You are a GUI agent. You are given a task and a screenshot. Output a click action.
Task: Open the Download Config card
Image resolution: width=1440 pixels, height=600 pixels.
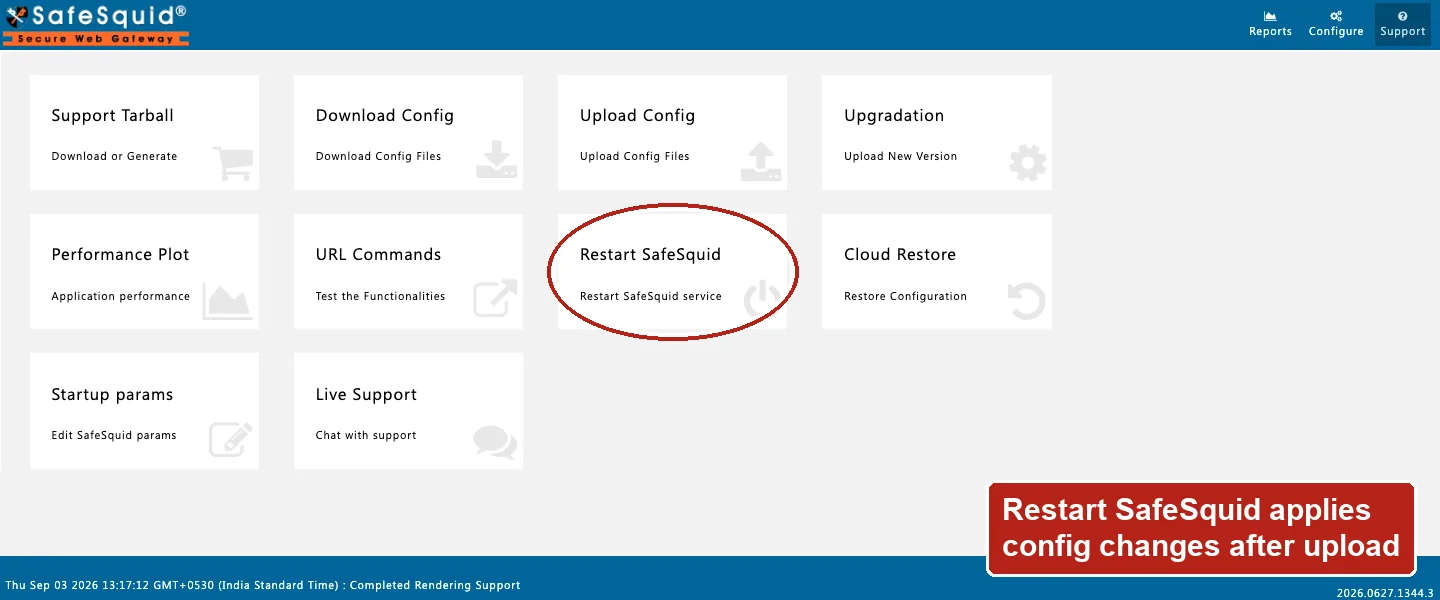[408, 132]
